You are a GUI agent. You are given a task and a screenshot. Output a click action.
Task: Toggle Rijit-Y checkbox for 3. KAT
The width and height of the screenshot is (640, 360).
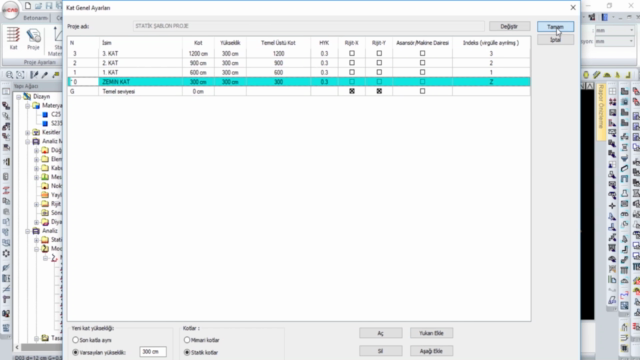click(379, 53)
